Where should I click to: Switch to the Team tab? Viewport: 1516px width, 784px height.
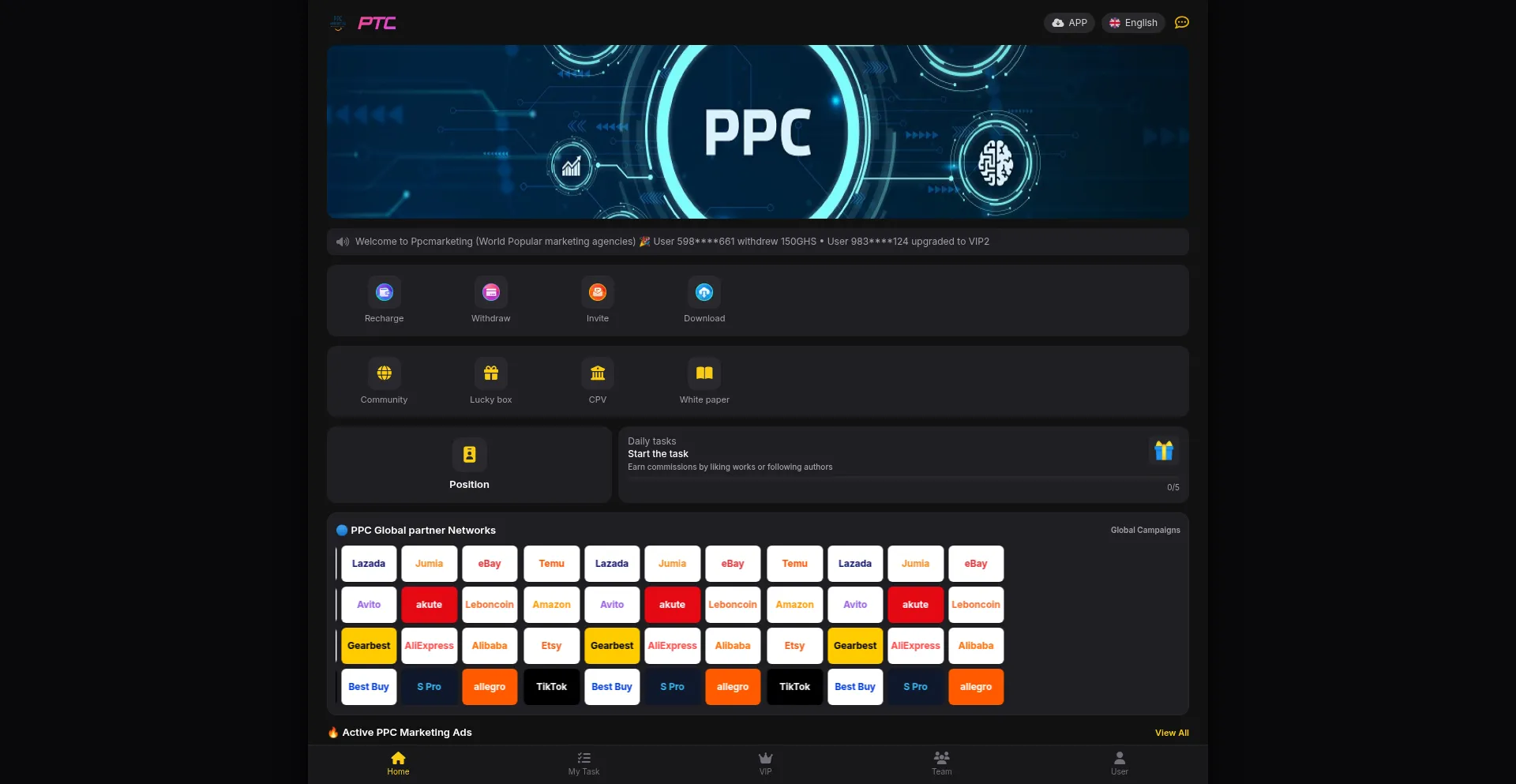point(942,763)
